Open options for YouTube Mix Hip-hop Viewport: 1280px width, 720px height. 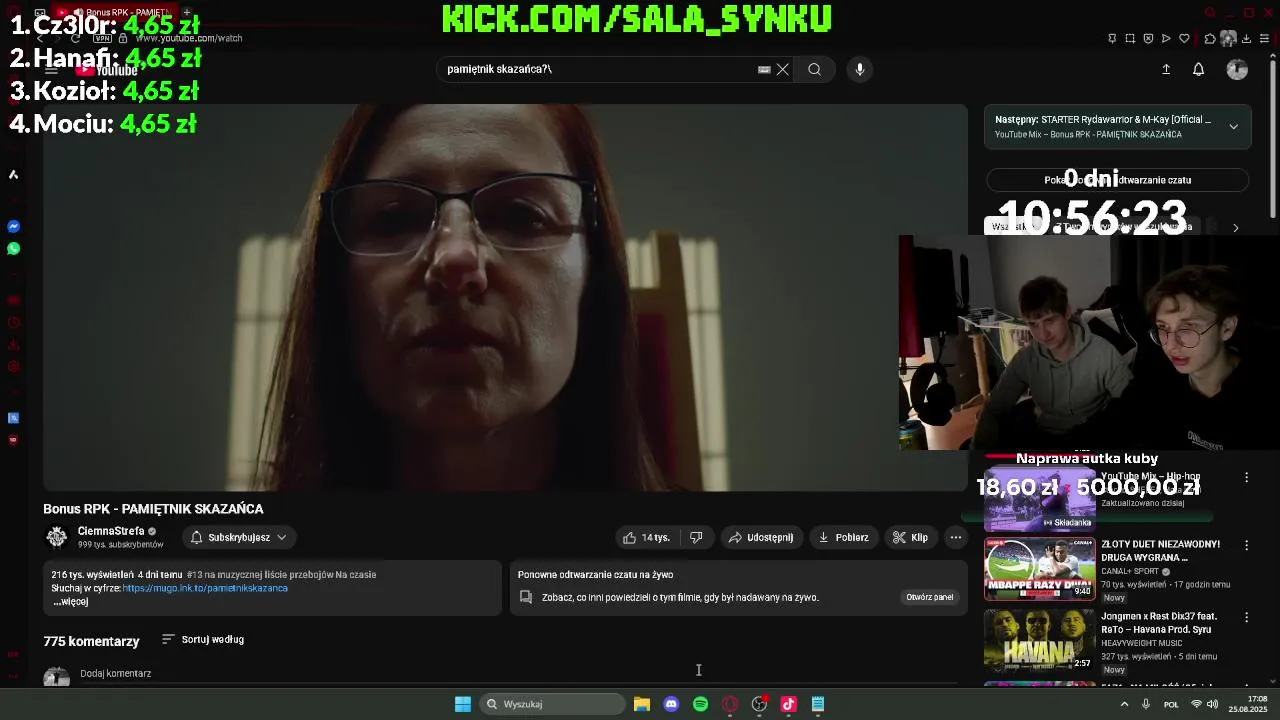(1246, 478)
